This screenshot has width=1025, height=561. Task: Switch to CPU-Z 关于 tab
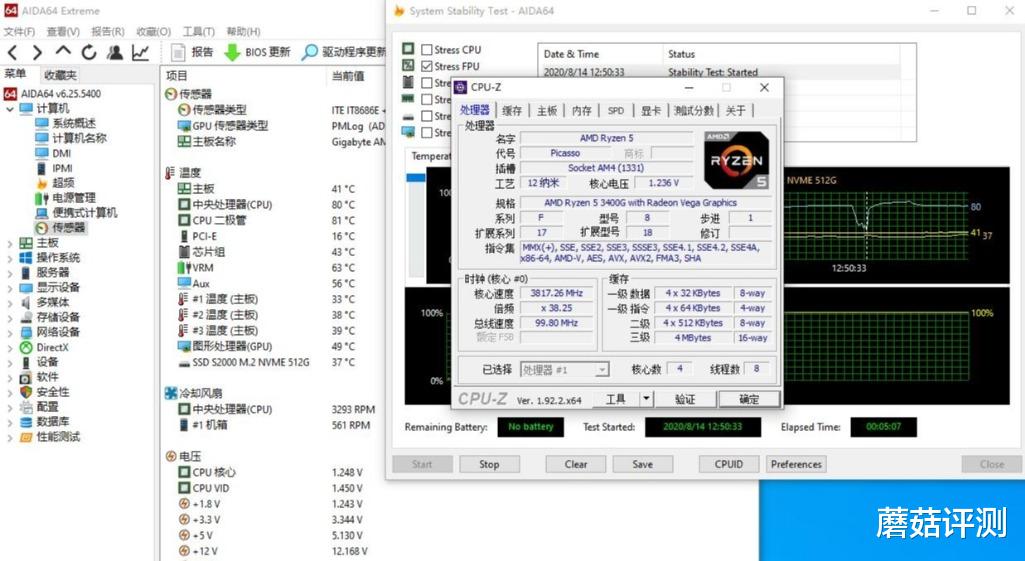pos(735,110)
